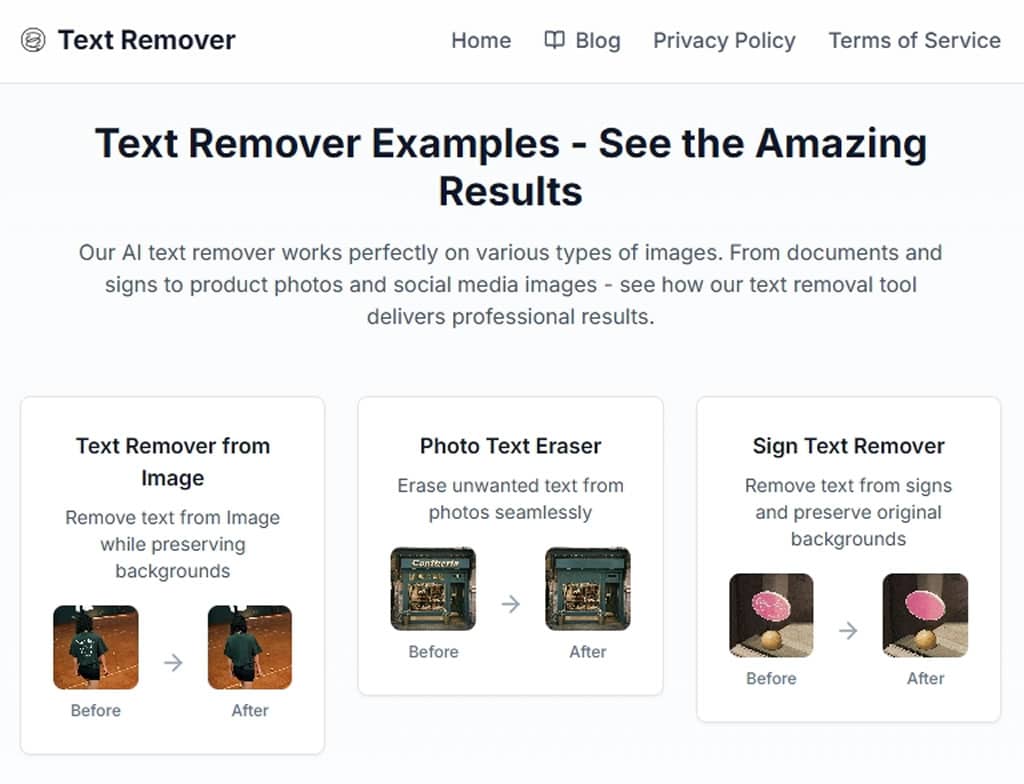The height and width of the screenshot is (784, 1024).
Task: Open the Terms of Service page
Action: point(914,41)
